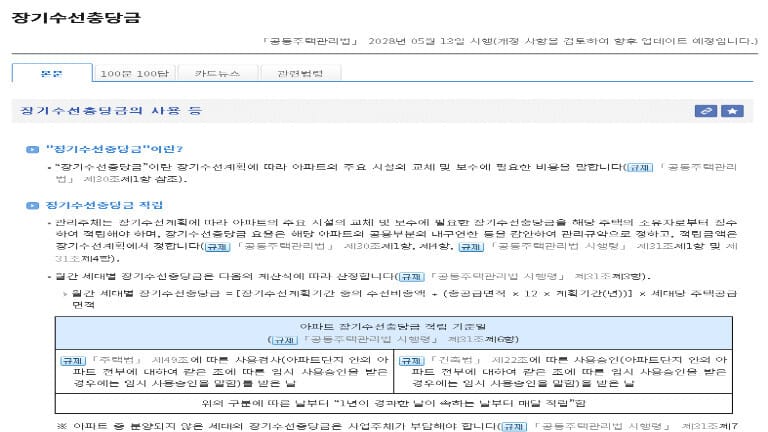Open 규제 badge after 비용을 말합니다
Viewport: 768px width, 432px height.
click(x=640, y=168)
